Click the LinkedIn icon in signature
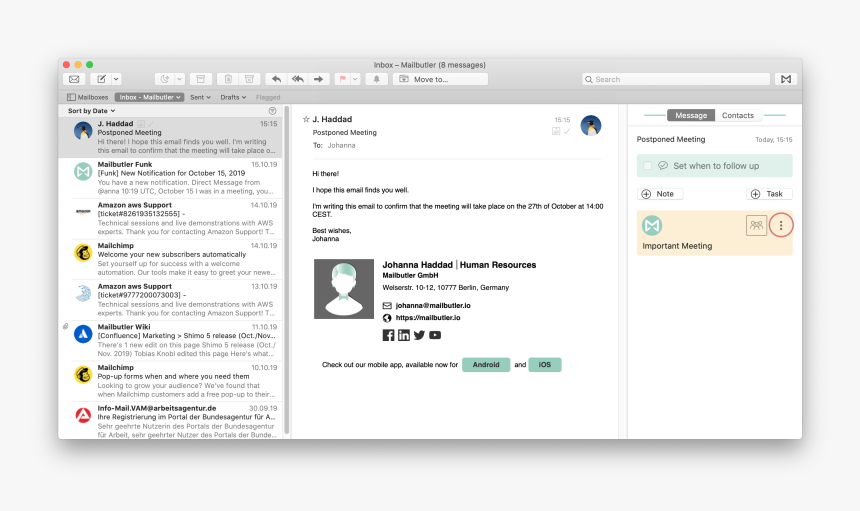This screenshot has width=860, height=511. [x=404, y=335]
